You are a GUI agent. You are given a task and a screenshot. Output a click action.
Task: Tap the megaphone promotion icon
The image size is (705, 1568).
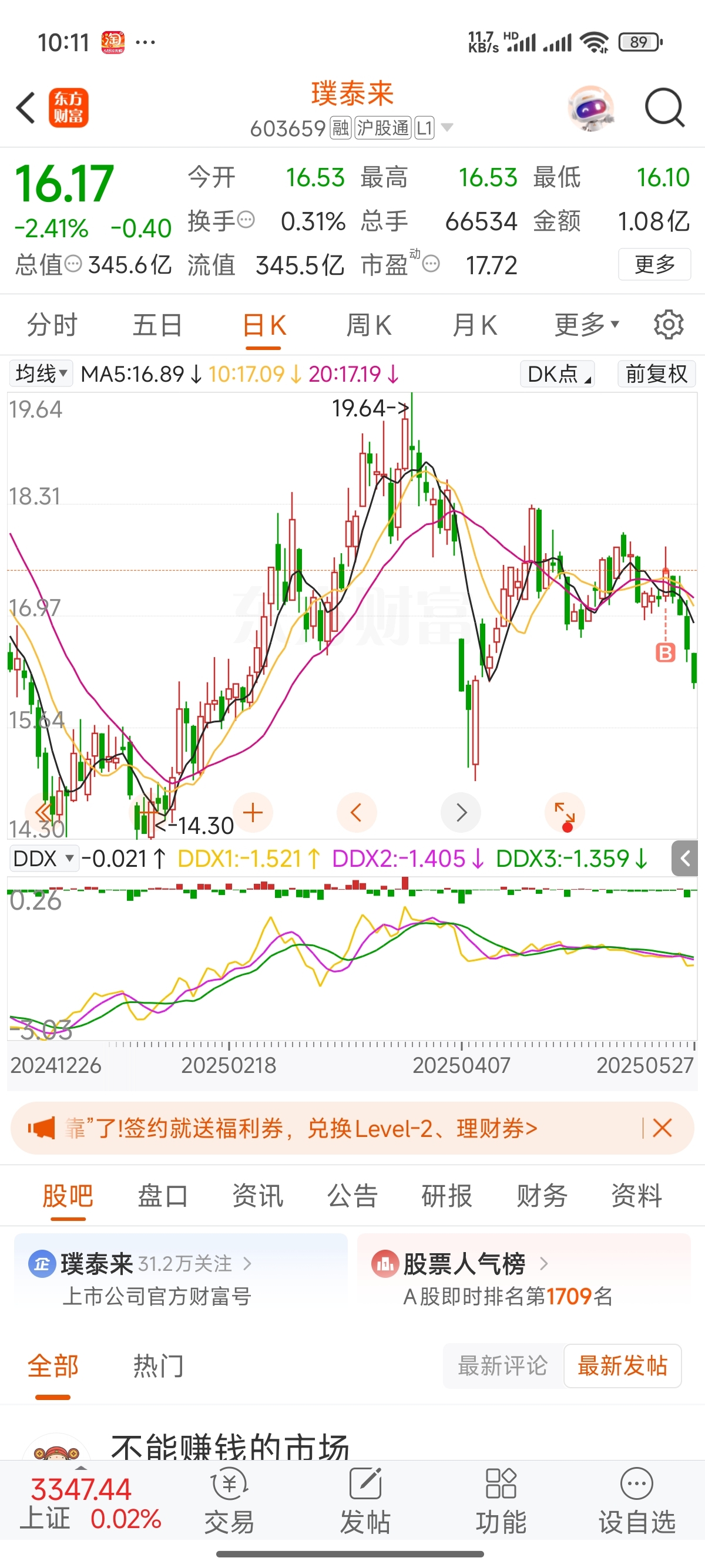point(41,1129)
